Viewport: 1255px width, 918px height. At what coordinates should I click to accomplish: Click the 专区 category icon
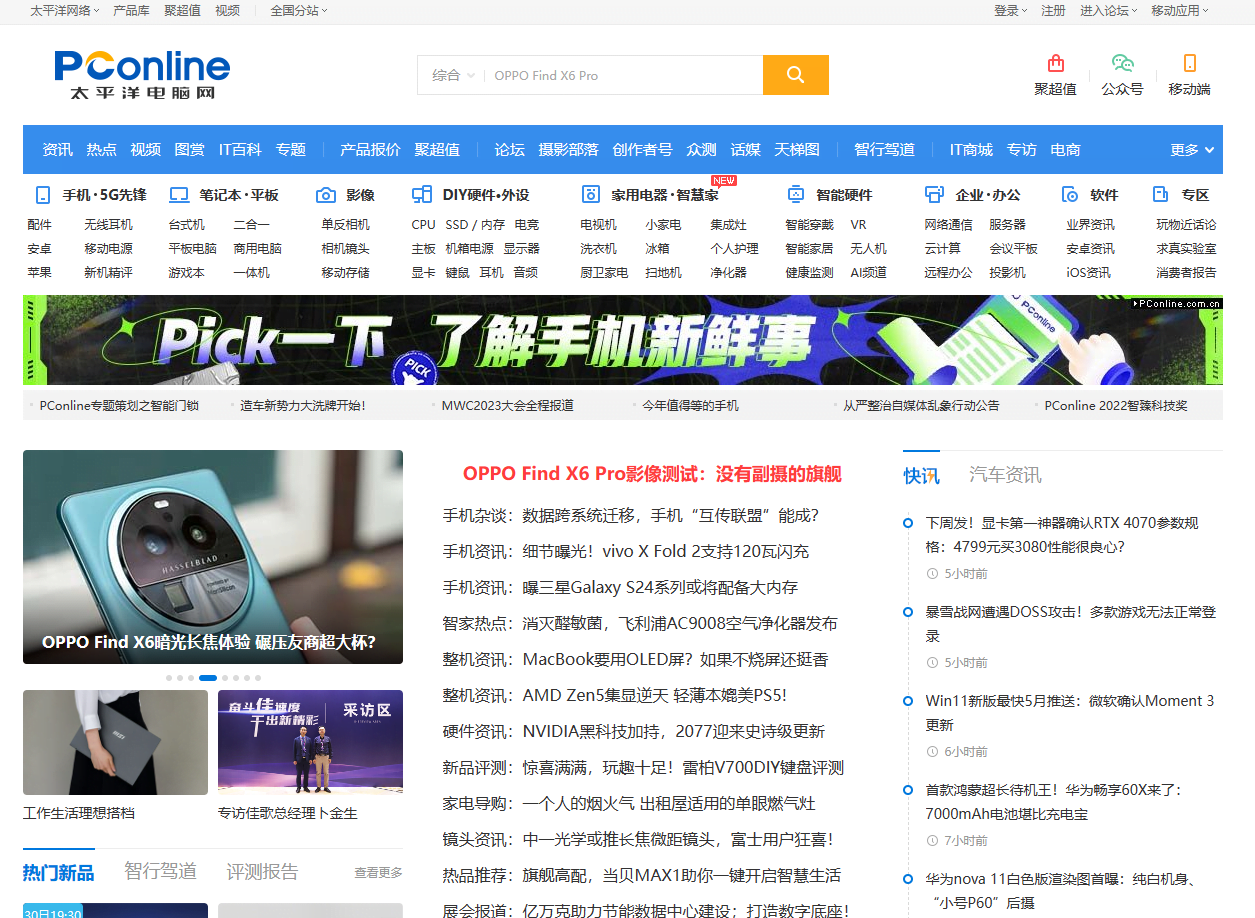(x=1161, y=195)
